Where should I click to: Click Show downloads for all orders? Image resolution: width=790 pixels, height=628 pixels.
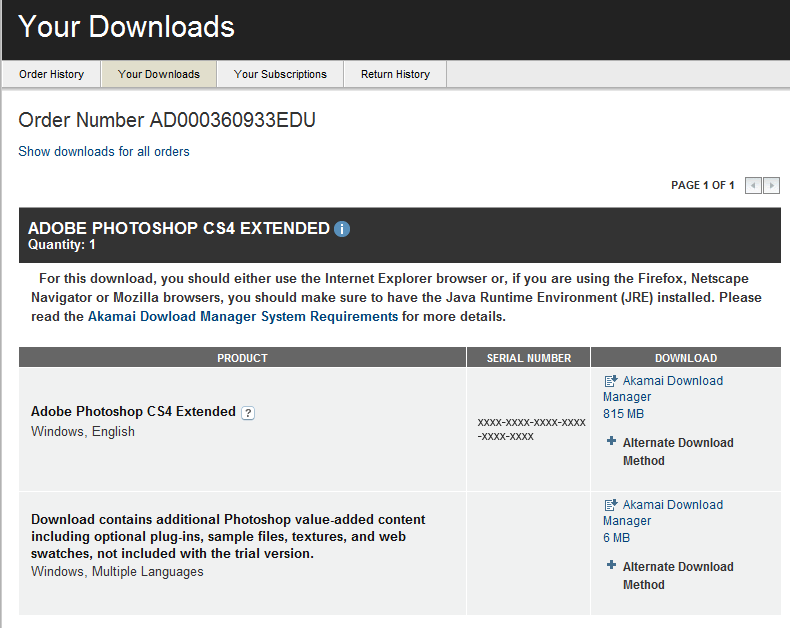104,151
